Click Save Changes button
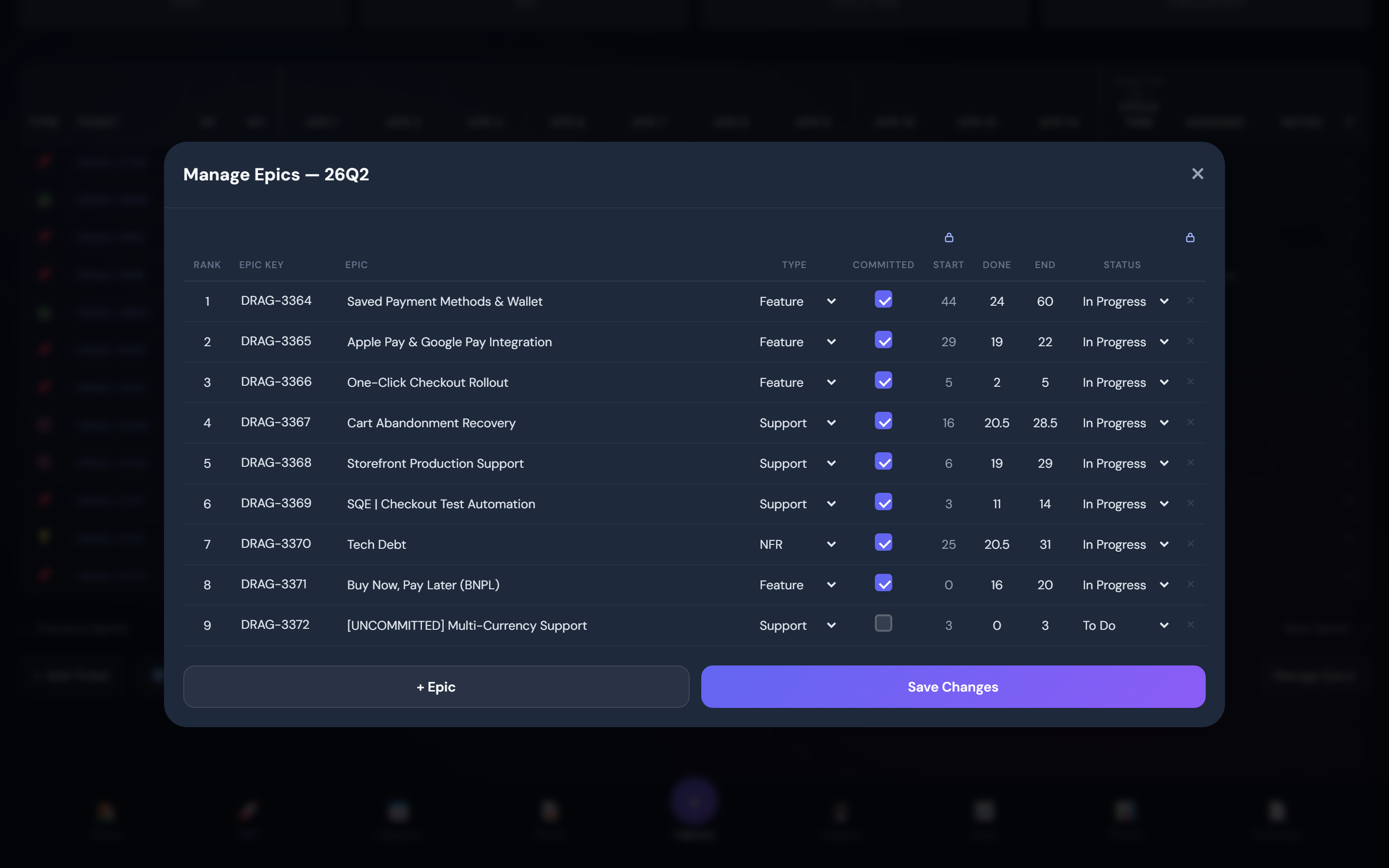The image size is (1389, 868). click(x=953, y=687)
